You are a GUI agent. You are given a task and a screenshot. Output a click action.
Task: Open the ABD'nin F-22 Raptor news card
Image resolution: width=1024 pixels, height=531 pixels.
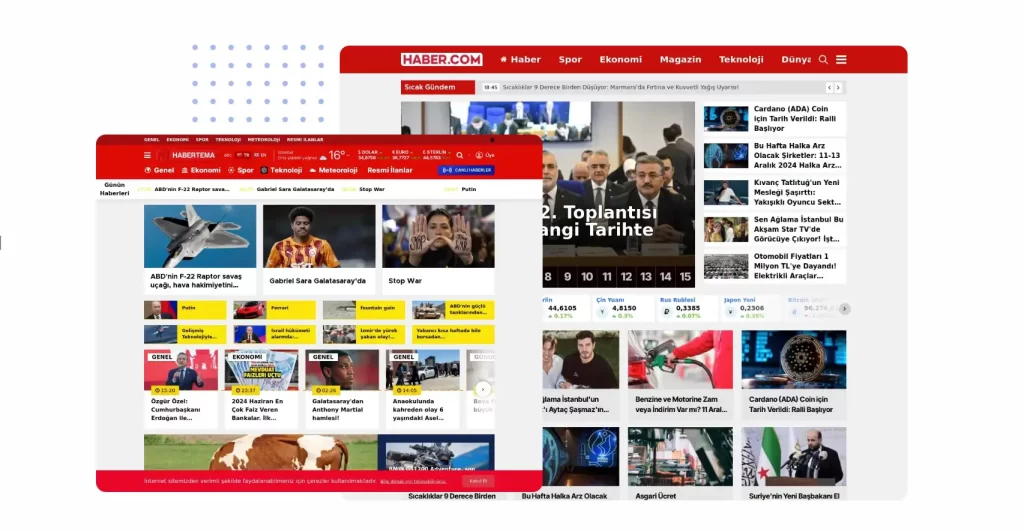[200, 248]
